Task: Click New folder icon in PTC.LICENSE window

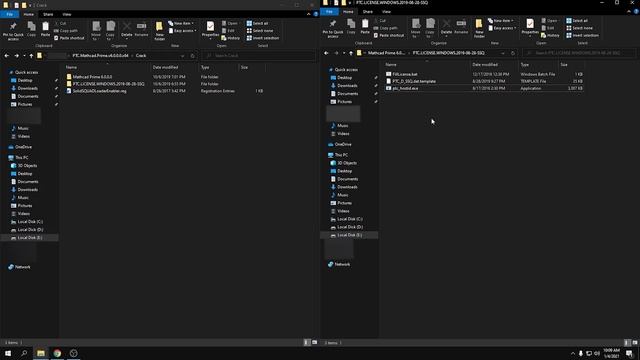Action: tap(479, 28)
